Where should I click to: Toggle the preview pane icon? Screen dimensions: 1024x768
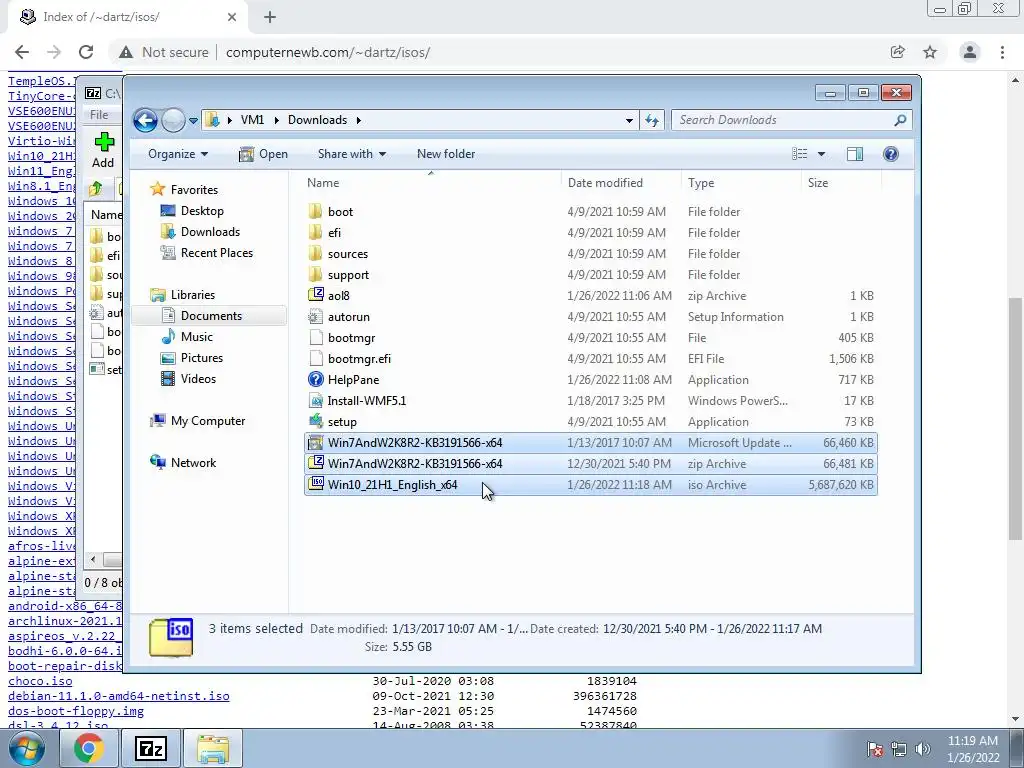point(855,154)
